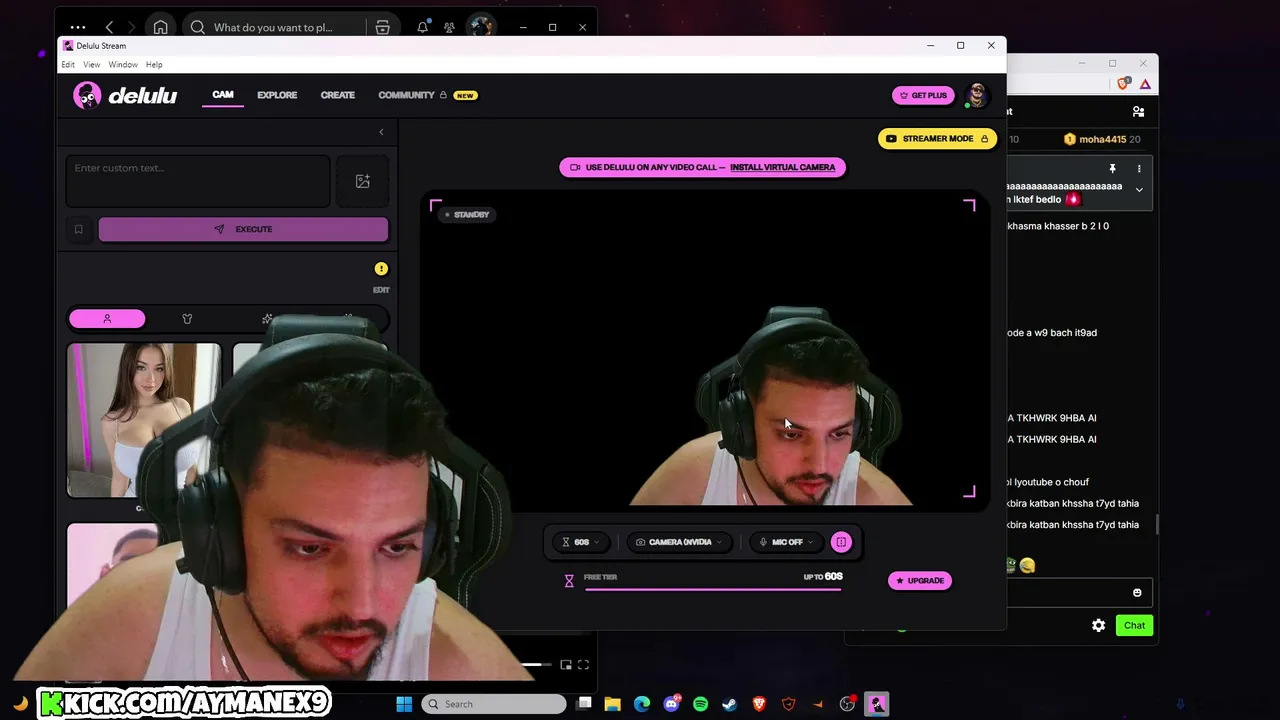
Task: Click the free tier time progress bar
Action: pos(713,590)
